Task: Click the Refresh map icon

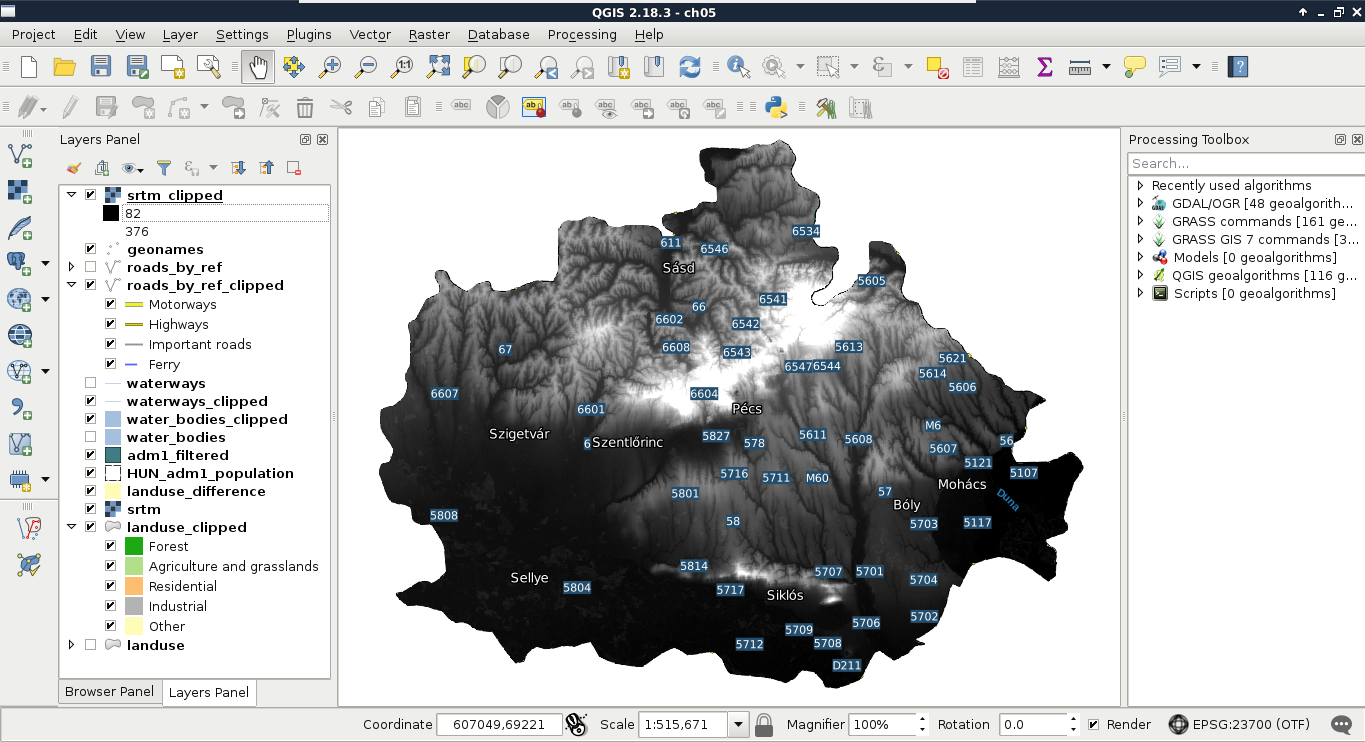Action: coord(689,67)
